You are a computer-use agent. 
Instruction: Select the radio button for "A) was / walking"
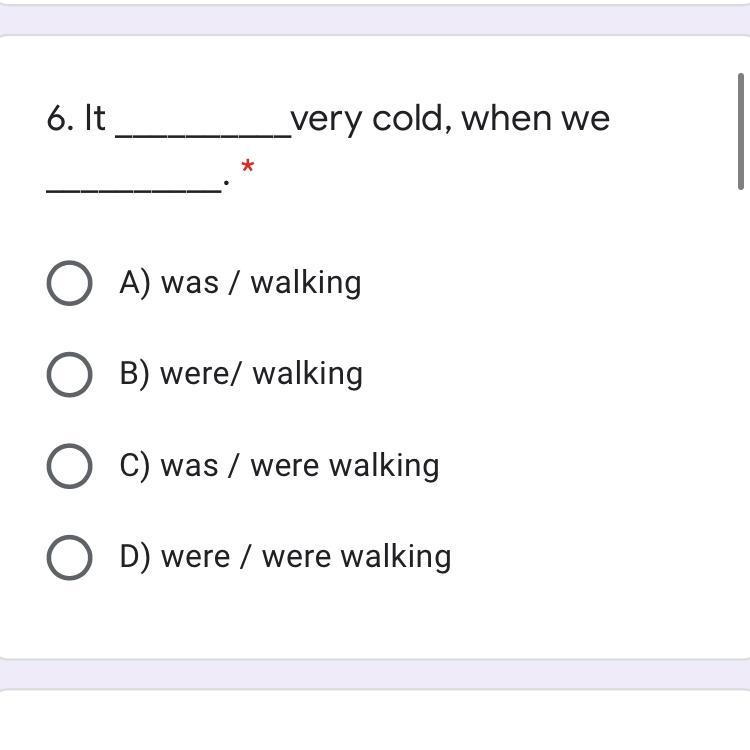69,283
